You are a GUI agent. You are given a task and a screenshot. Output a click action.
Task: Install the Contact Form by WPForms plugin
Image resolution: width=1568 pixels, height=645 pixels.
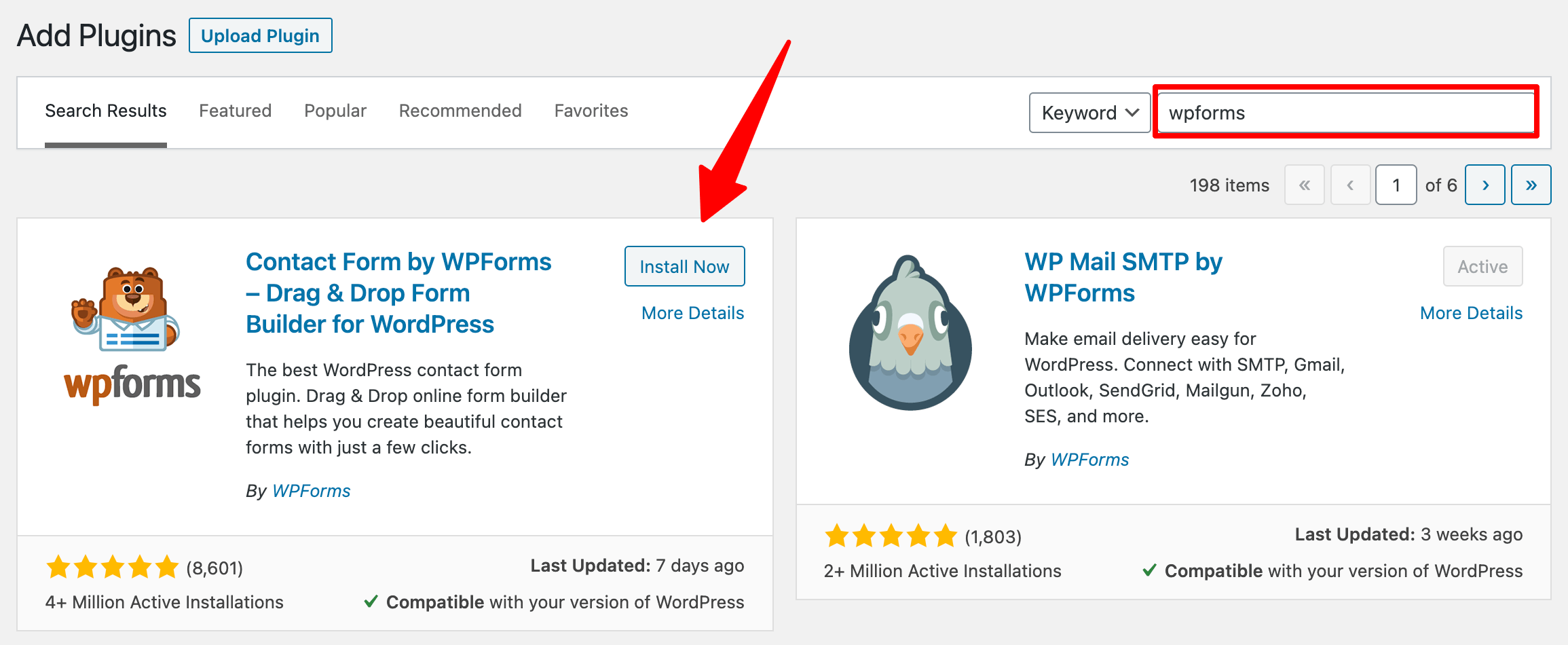pyautogui.click(x=684, y=266)
